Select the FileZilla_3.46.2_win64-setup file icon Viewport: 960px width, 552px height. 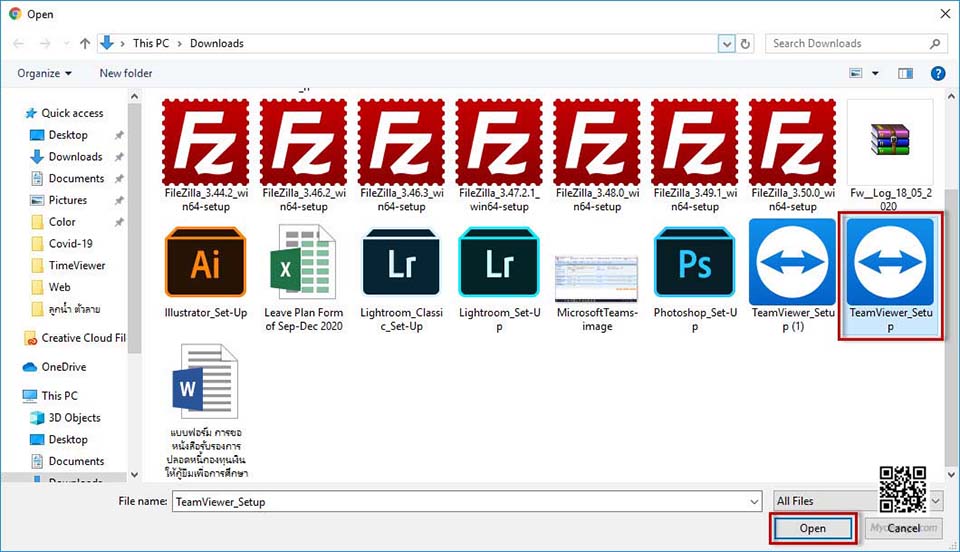click(x=304, y=142)
